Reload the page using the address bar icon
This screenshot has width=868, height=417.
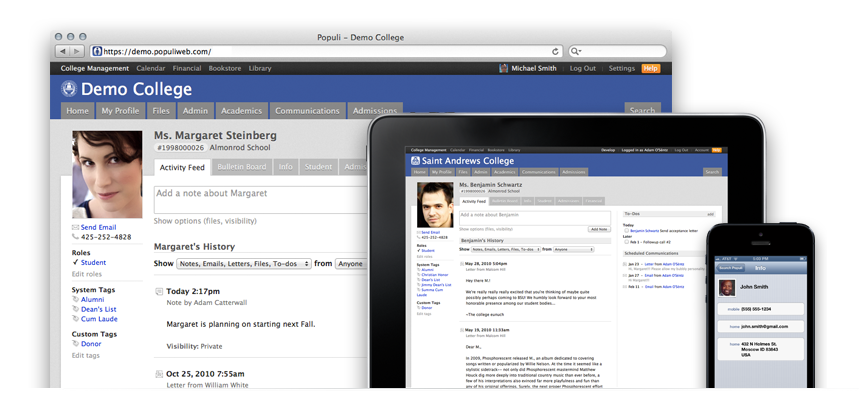pyautogui.click(x=556, y=50)
